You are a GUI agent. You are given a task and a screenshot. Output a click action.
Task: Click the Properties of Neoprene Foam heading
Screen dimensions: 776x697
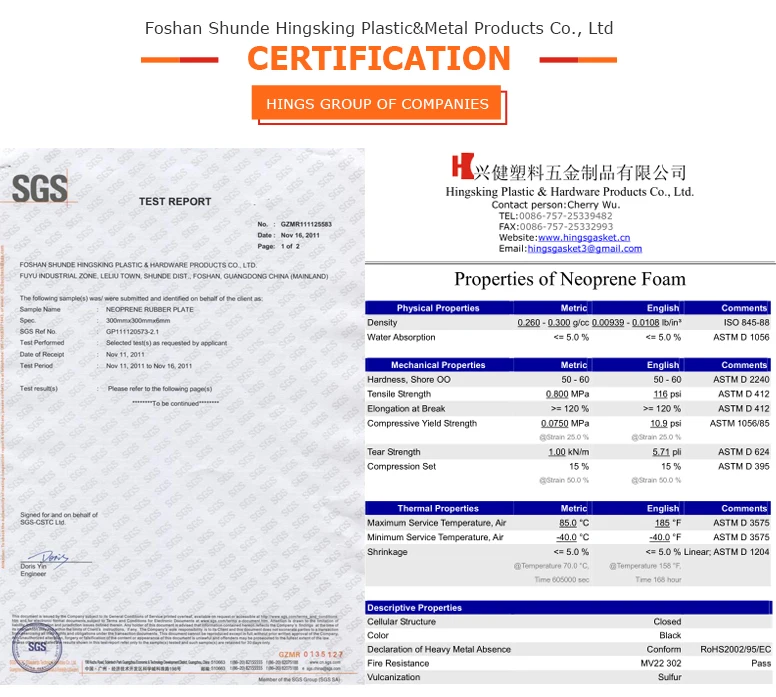[x=570, y=279]
